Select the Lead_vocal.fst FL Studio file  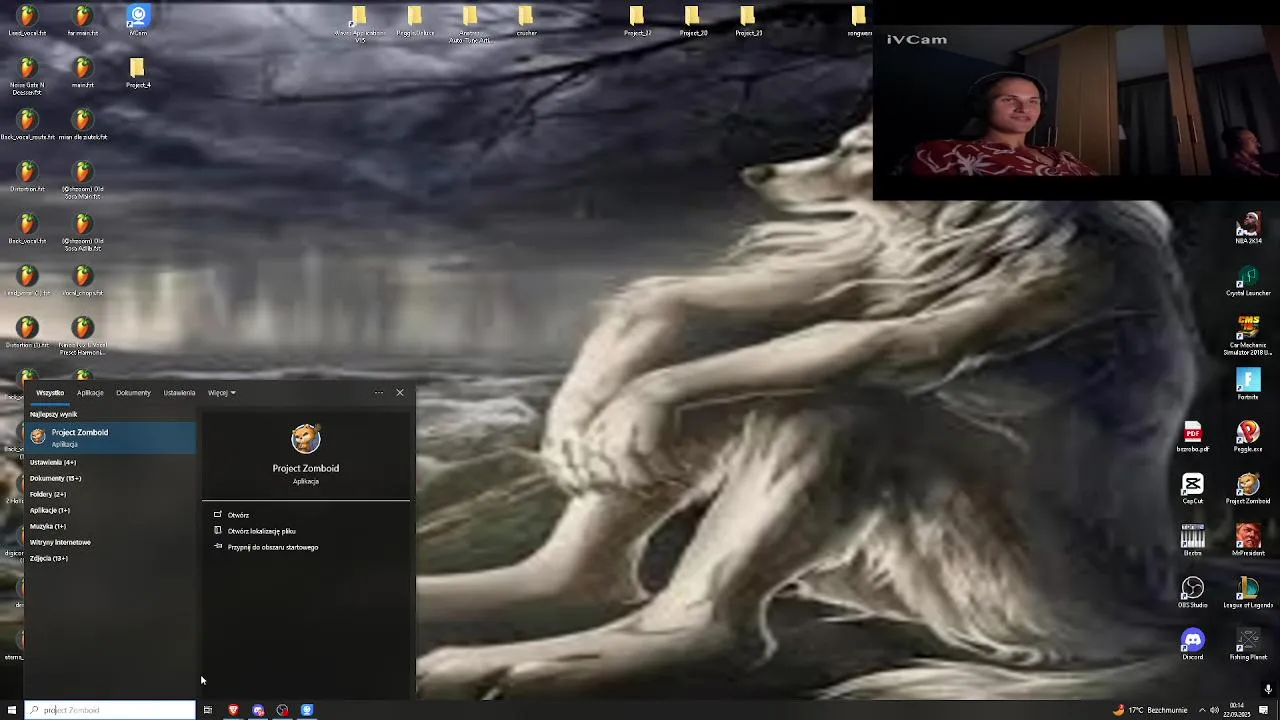coord(27,20)
